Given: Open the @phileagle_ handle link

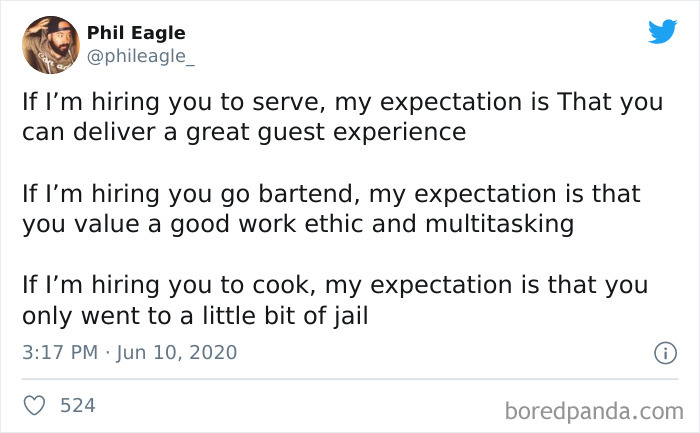Looking at the screenshot, I should 141,56.
